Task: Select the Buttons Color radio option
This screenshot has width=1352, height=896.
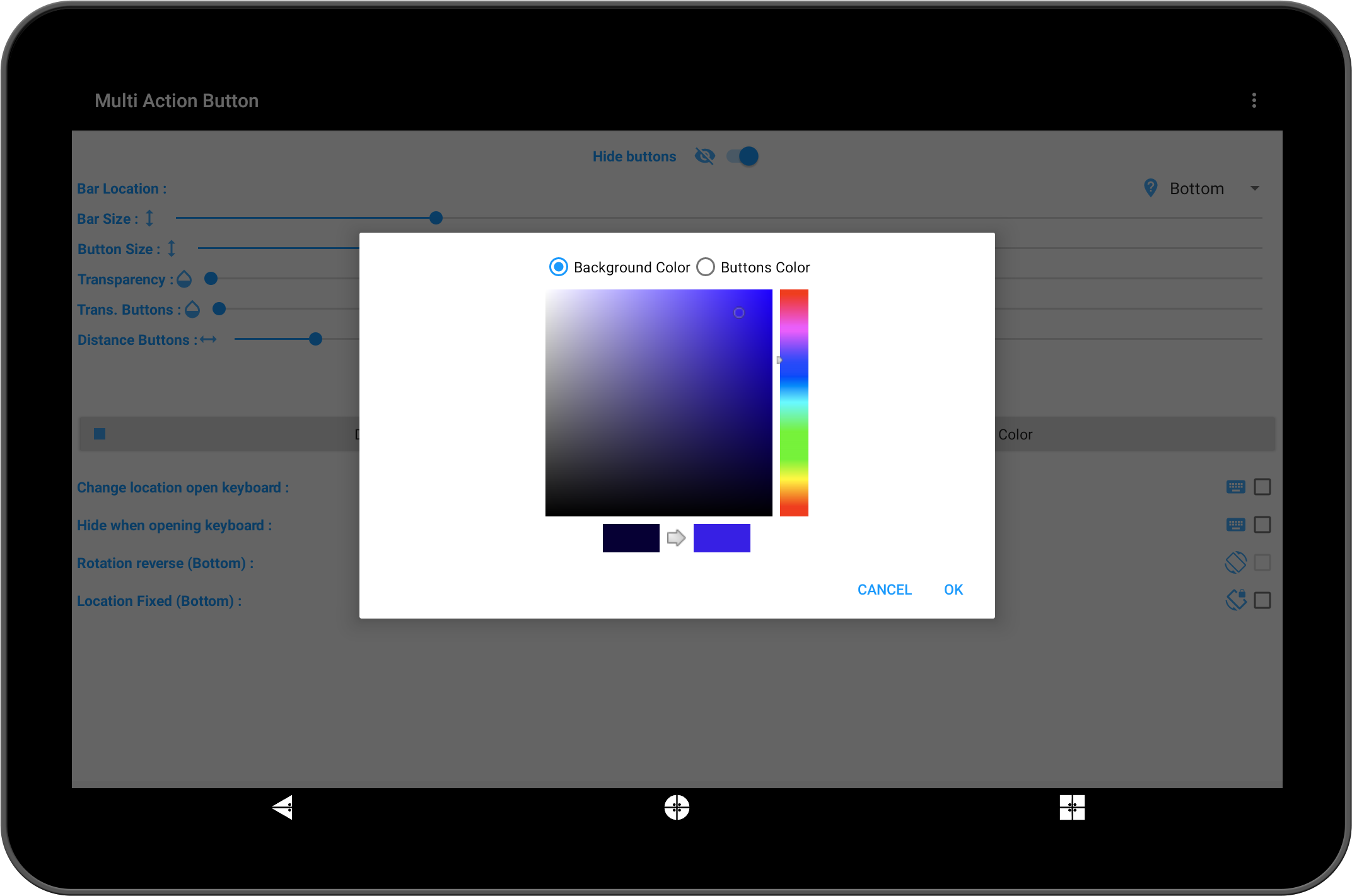Action: (x=706, y=267)
